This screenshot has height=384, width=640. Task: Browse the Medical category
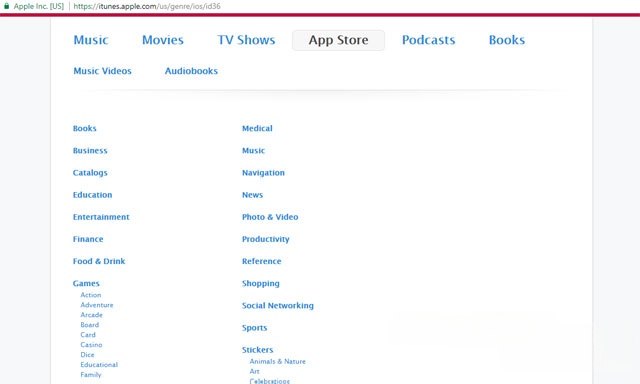(x=257, y=128)
